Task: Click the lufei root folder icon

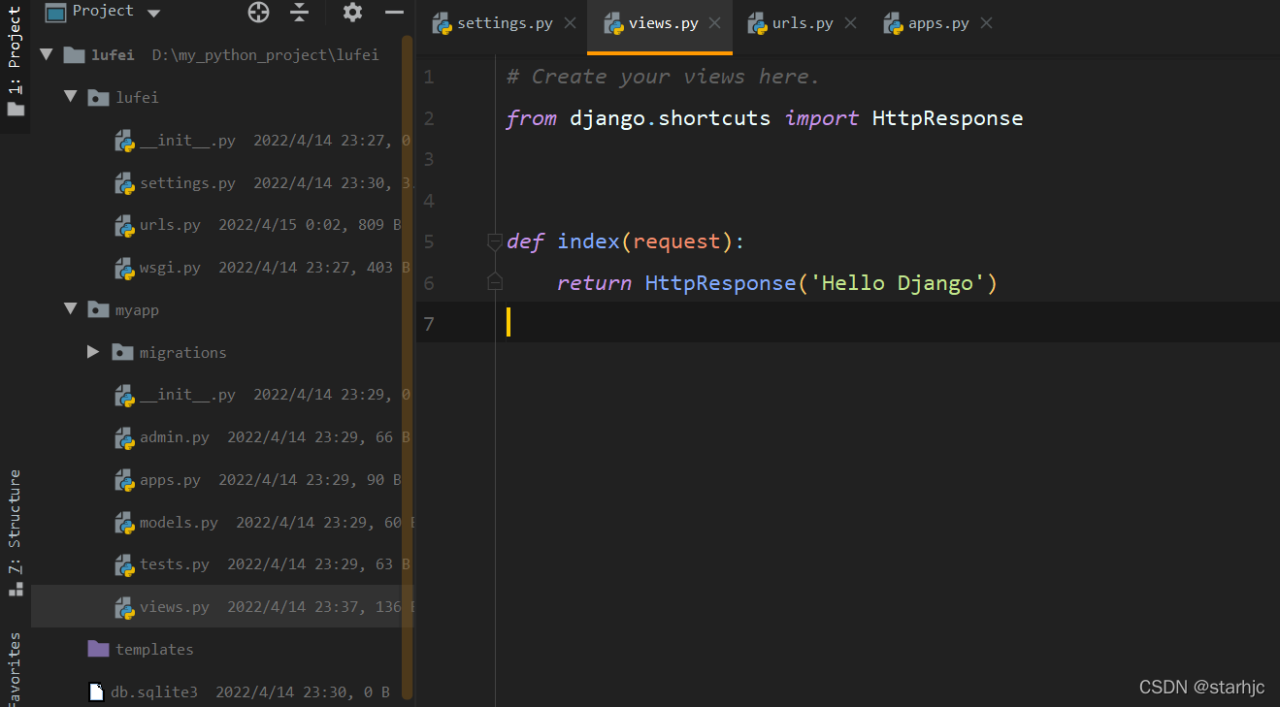Action: [74, 55]
